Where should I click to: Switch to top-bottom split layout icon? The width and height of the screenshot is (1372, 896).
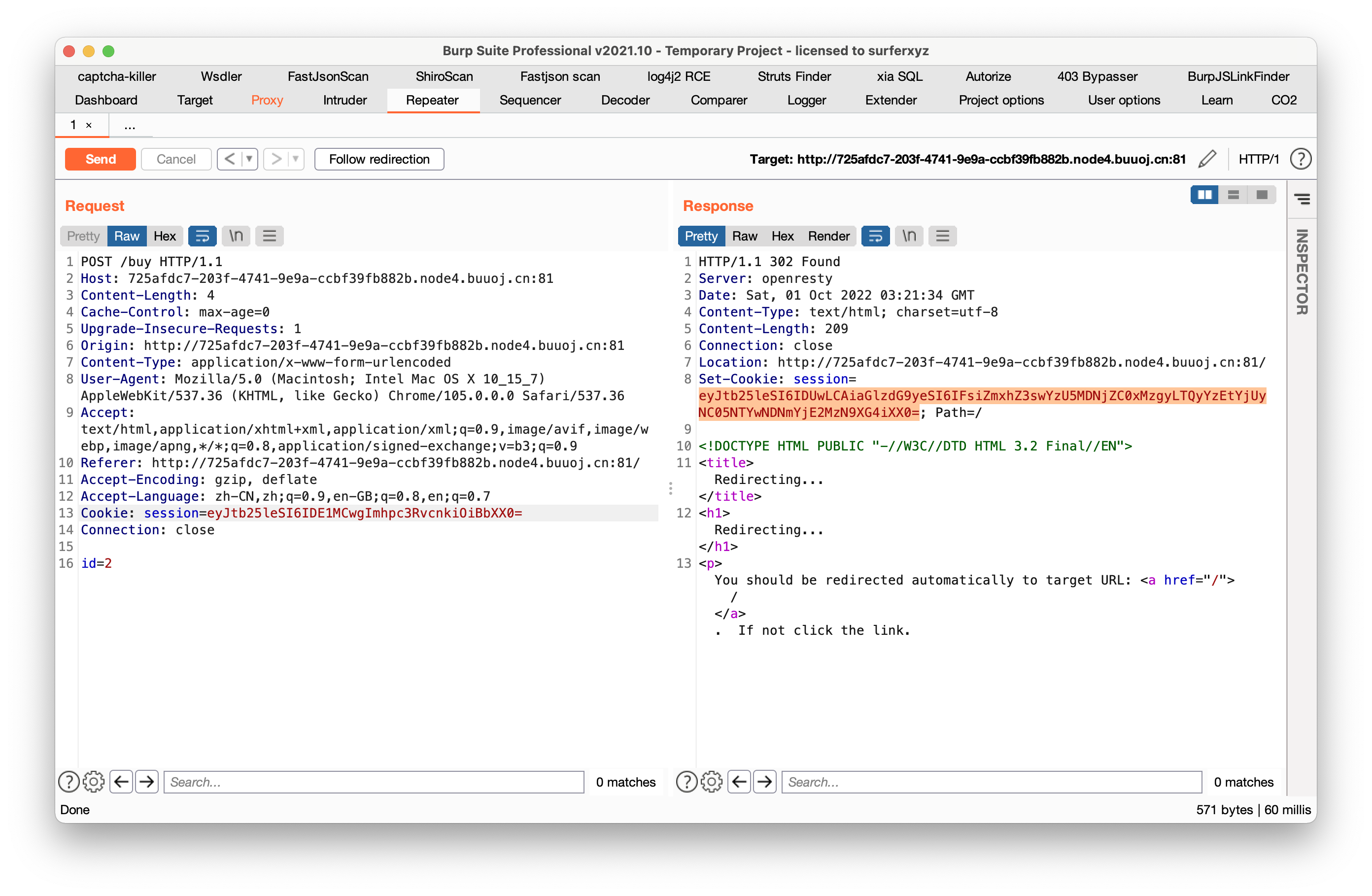(x=1233, y=195)
